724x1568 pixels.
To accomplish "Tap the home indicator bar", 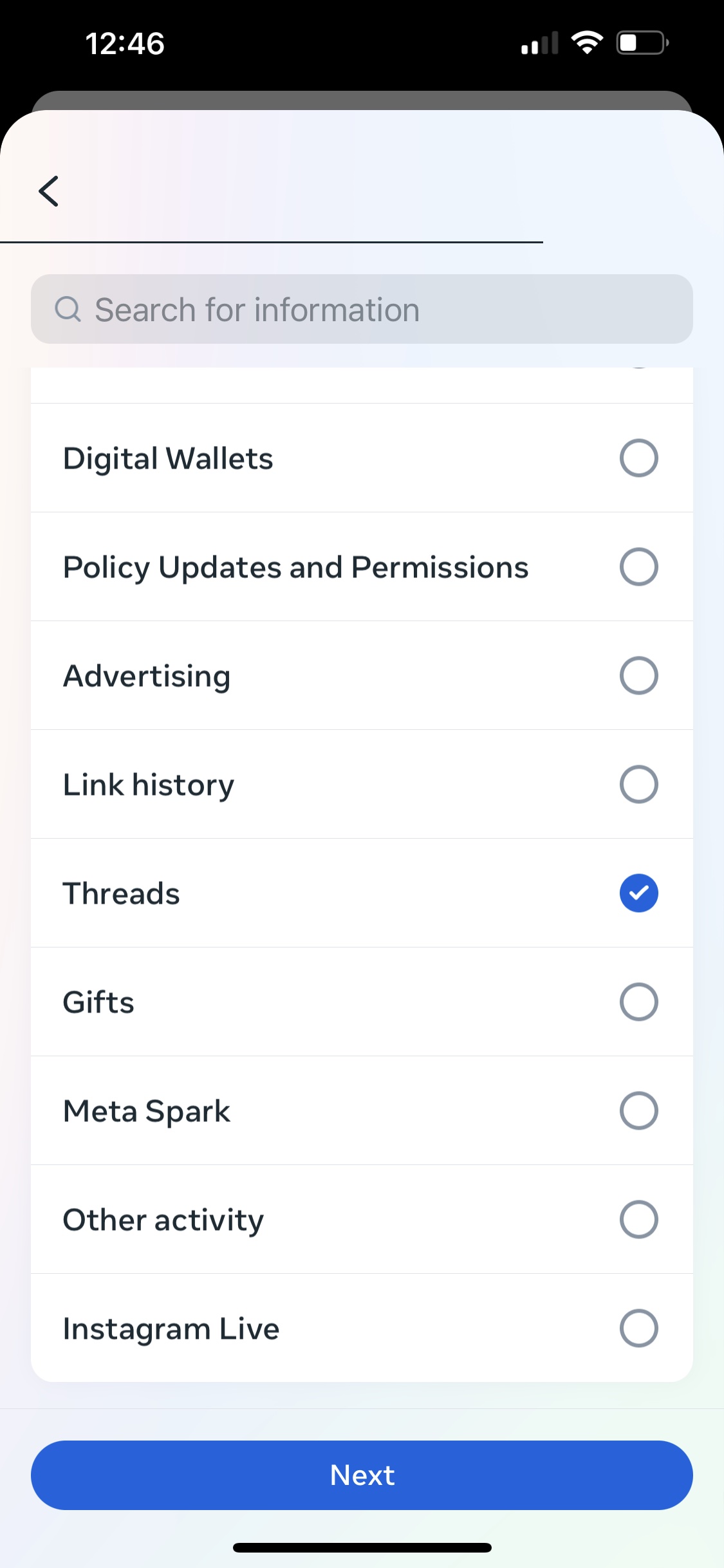I will point(362,1547).
